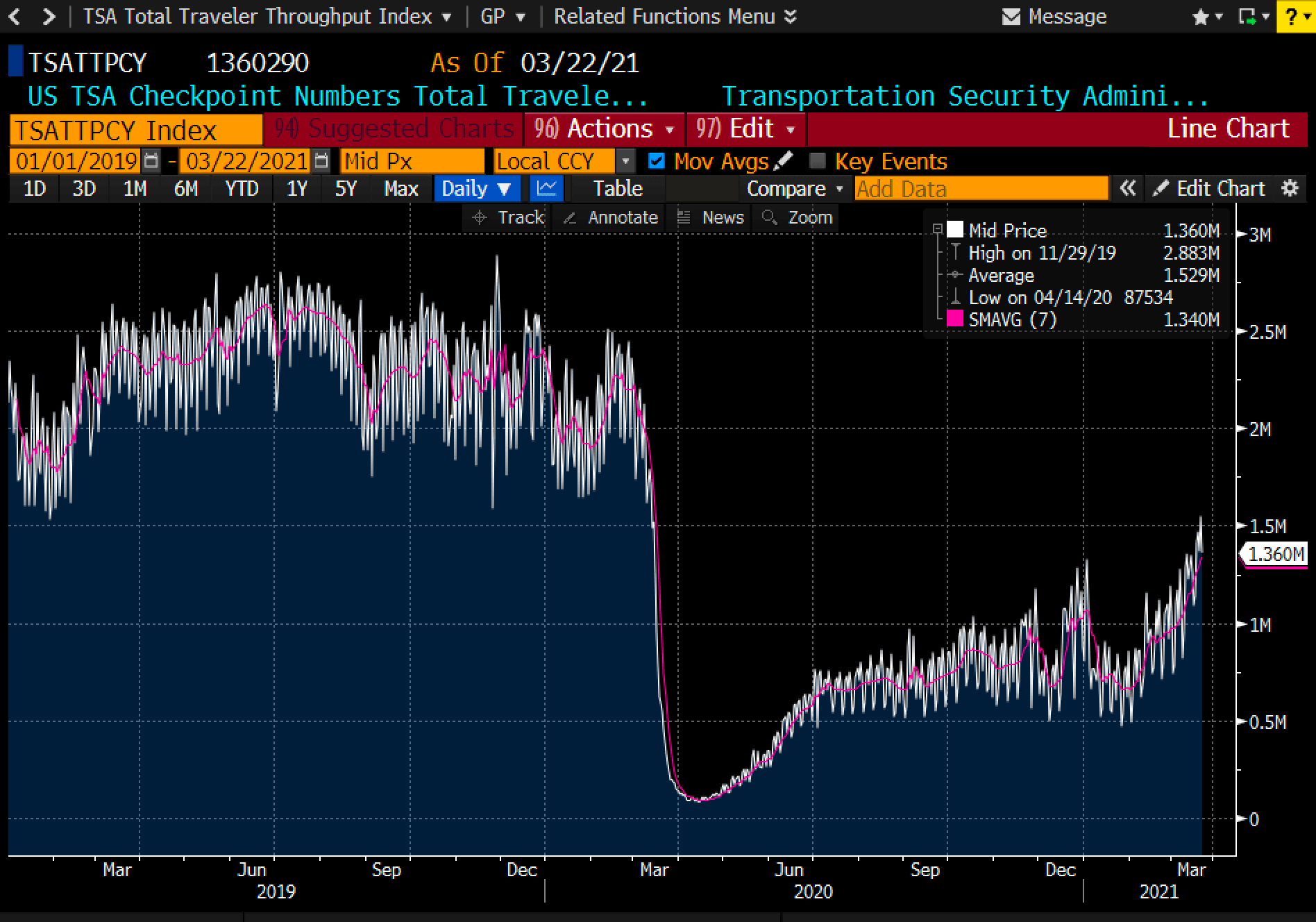Open help with the question mark

tap(1292, 17)
